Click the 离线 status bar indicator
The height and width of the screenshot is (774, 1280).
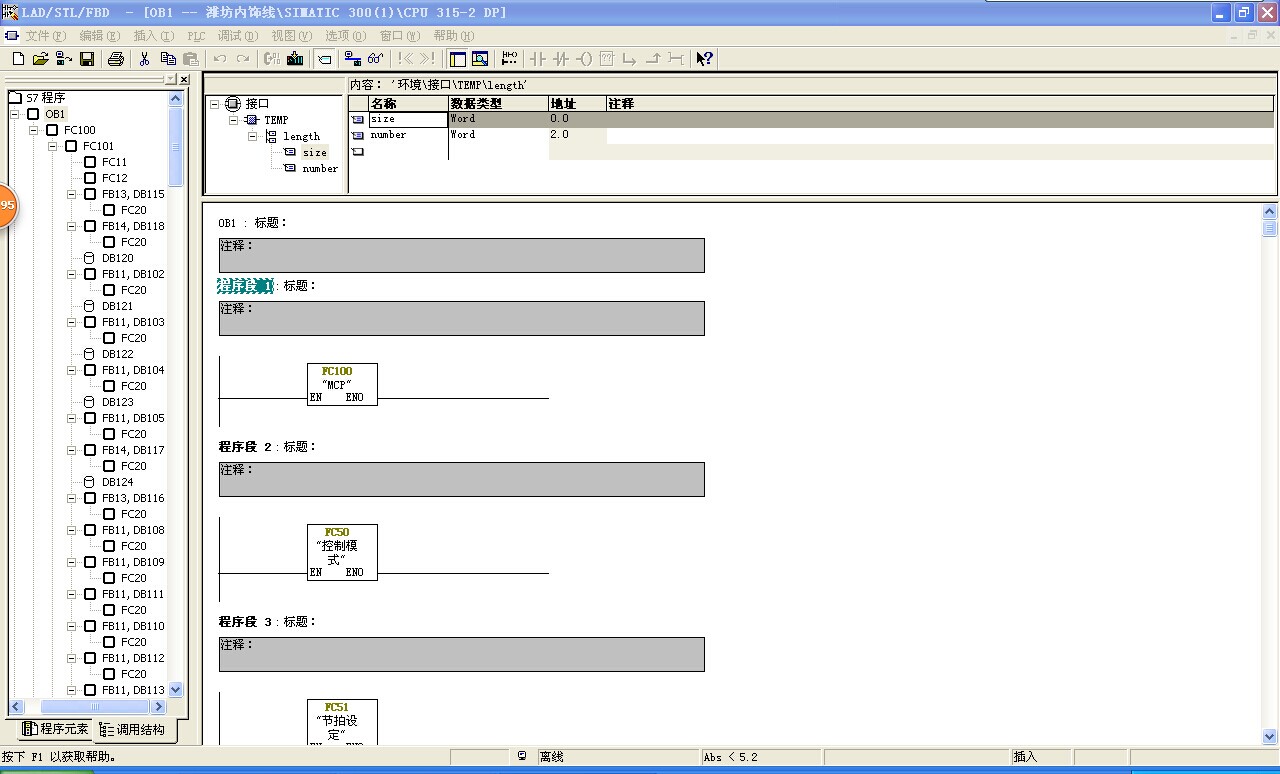[x=551, y=757]
